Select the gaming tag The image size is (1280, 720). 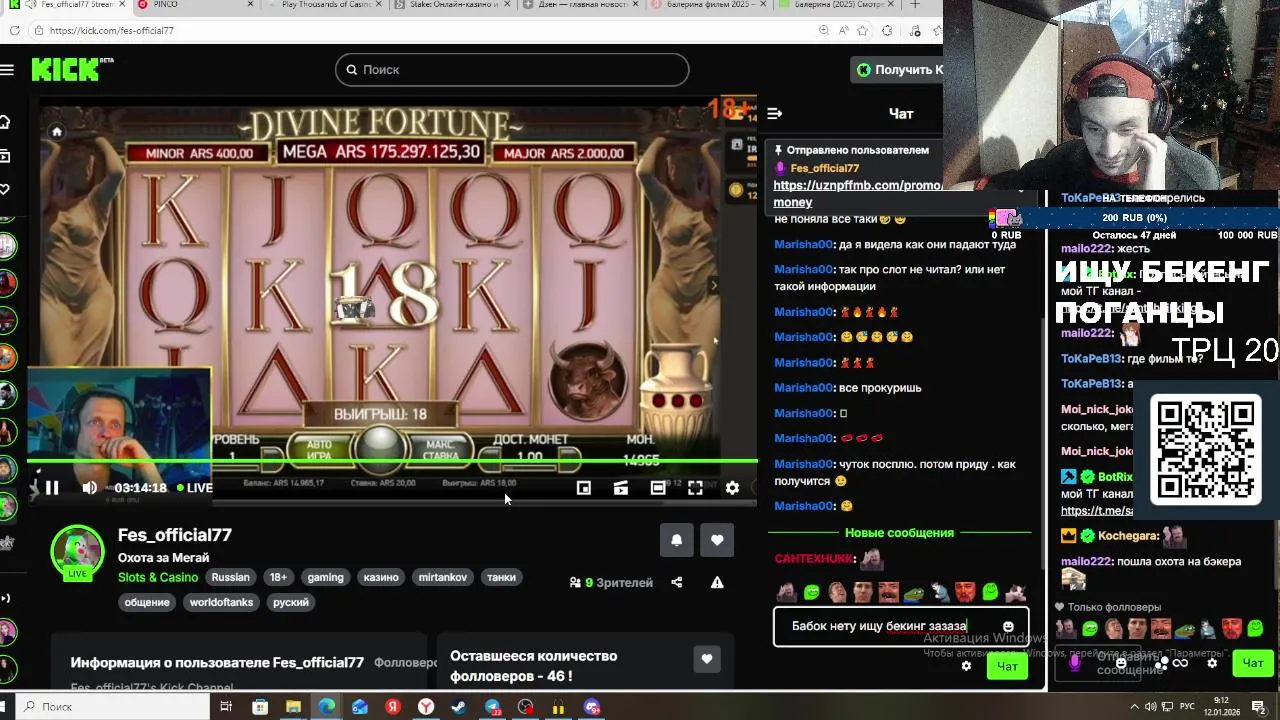tap(325, 577)
